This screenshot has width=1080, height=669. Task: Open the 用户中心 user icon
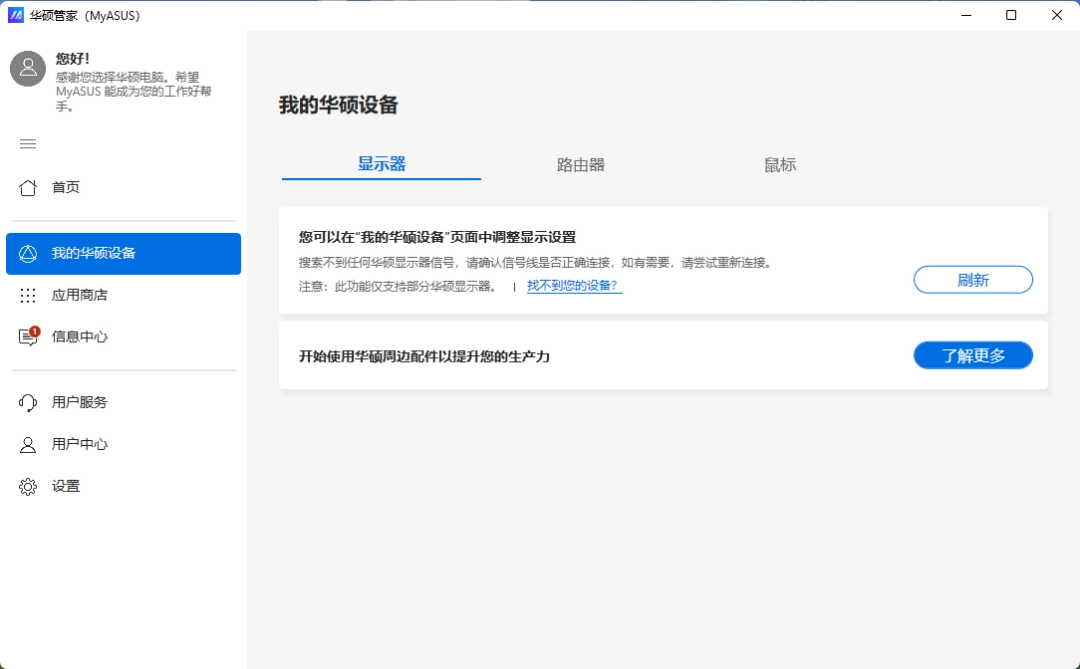(x=27, y=444)
